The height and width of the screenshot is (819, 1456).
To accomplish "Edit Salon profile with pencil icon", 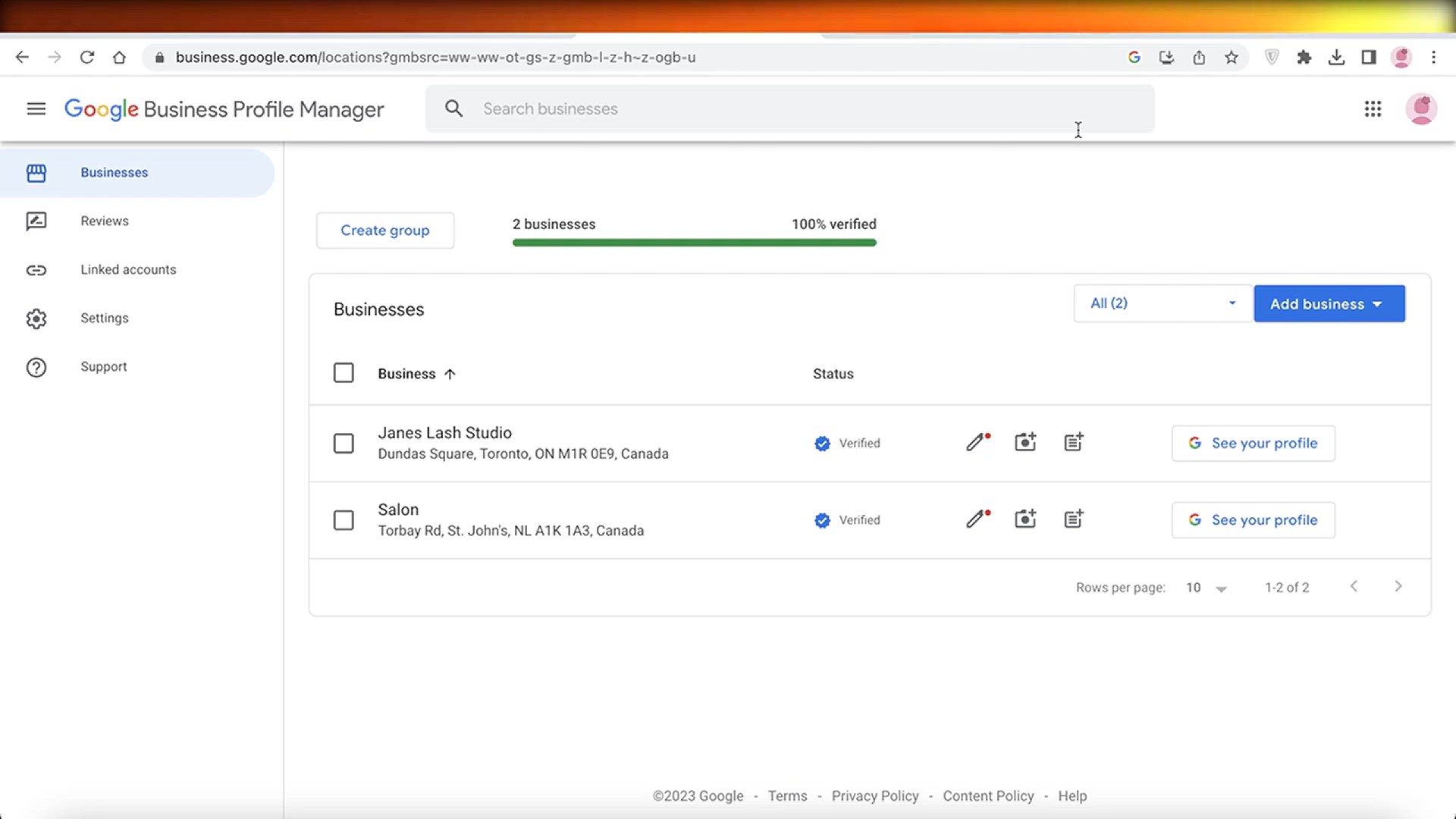I will point(978,519).
